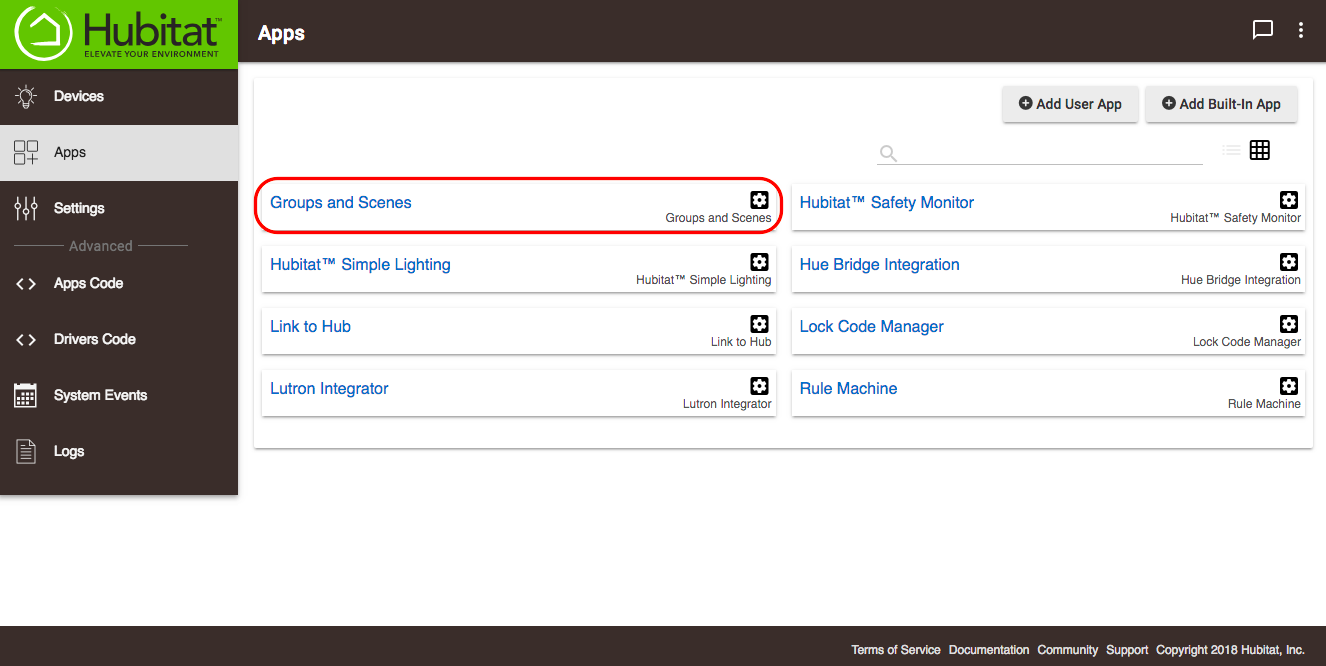Open gear settings for Link to Hub

click(760, 324)
